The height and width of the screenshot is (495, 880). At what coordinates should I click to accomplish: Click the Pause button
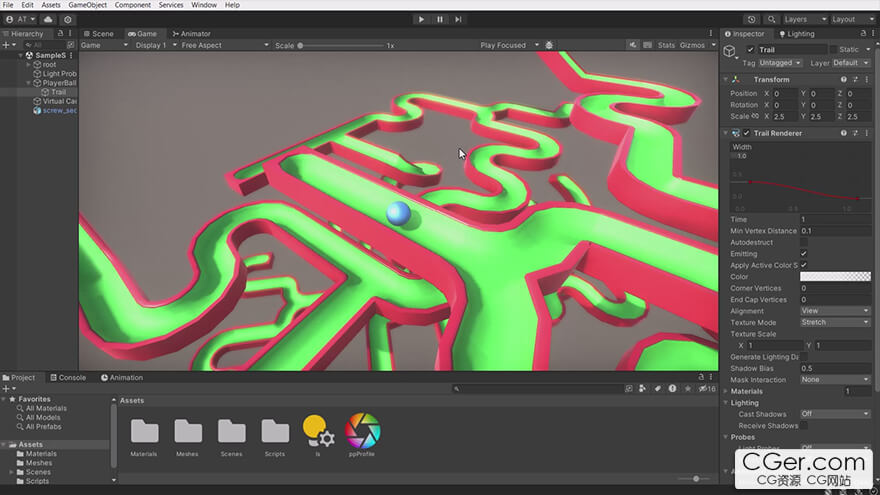[x=439, y=19]
